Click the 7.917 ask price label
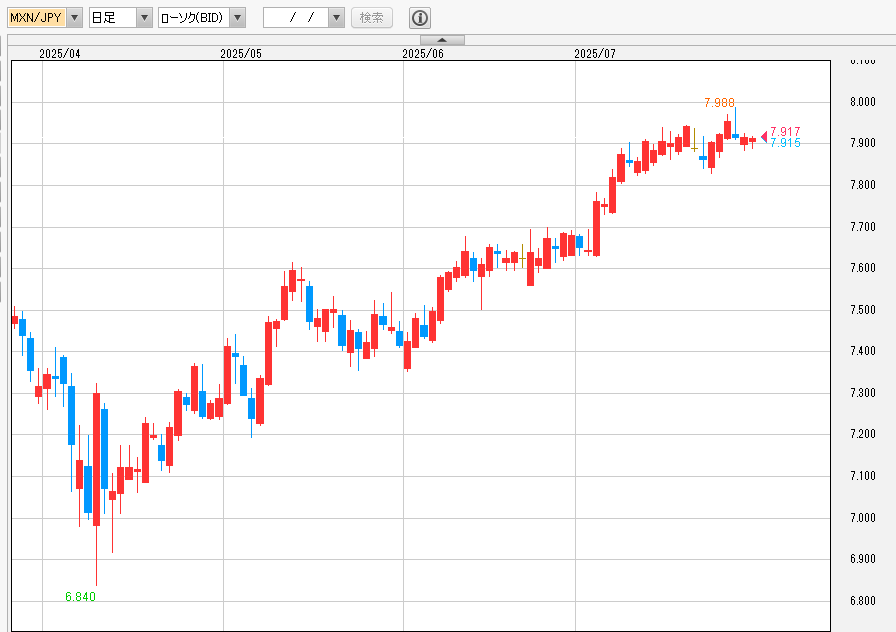The width and height of the screenshot is (896, 632). coord(785,132)
